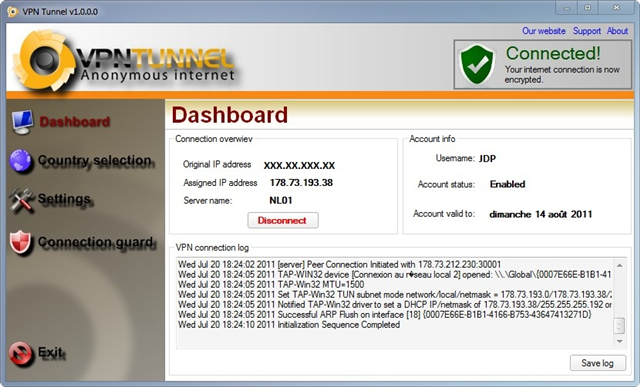Click the green shield checkmark status icon
This screenshot has width=640, height=387.
[x=477, y=64]
